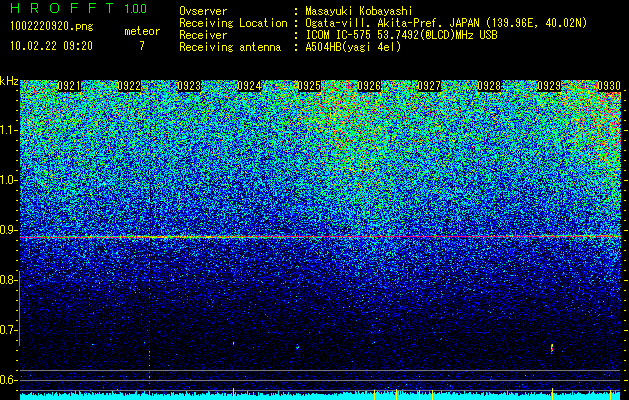Click the 0.7 kHz axis label
The width and height of the screenshot is (629, 400).
(8, 330)
